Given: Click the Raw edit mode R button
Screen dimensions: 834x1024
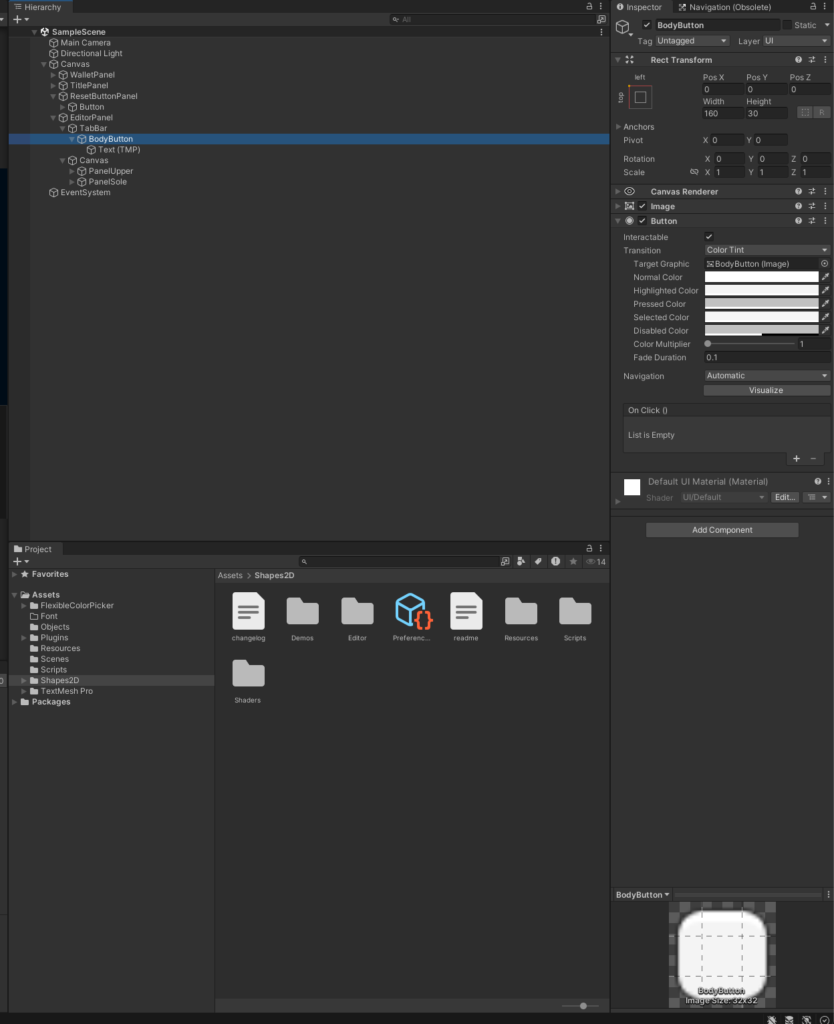Looking at the screenshot, I should [822, 113].
